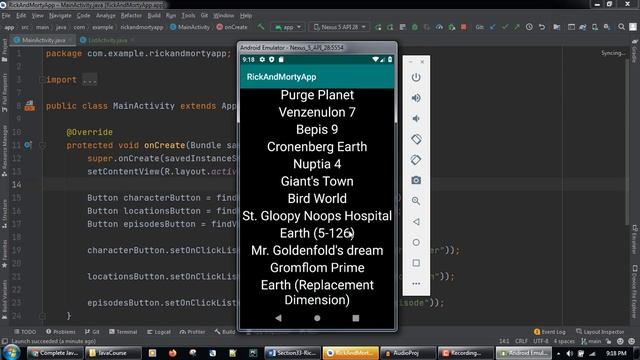640x360 pixels.
Task: Tap the Bird World list entry
Action: [x=317, y=198]
